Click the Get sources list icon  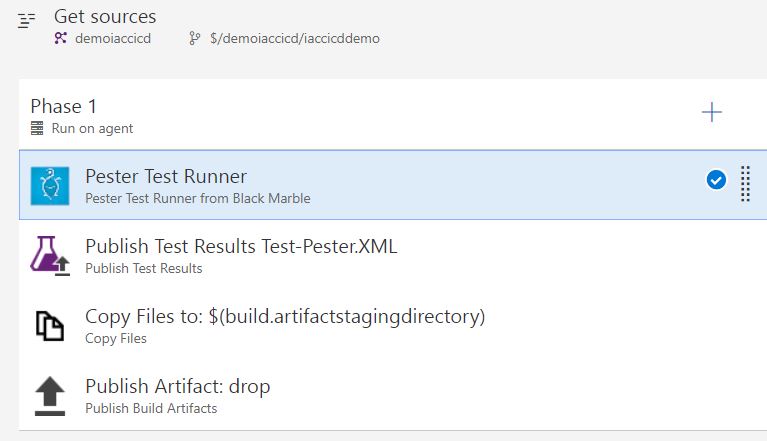[26, 21]
